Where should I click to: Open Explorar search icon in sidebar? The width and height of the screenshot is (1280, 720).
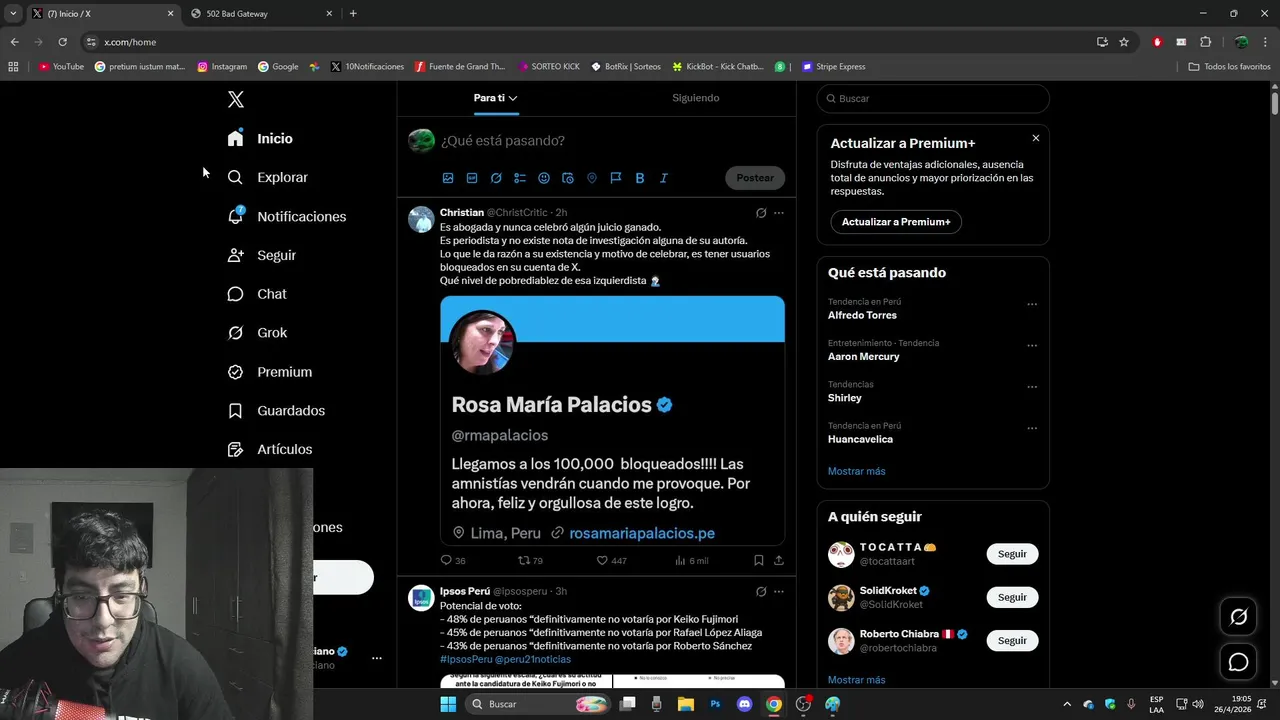coord(235,177)
